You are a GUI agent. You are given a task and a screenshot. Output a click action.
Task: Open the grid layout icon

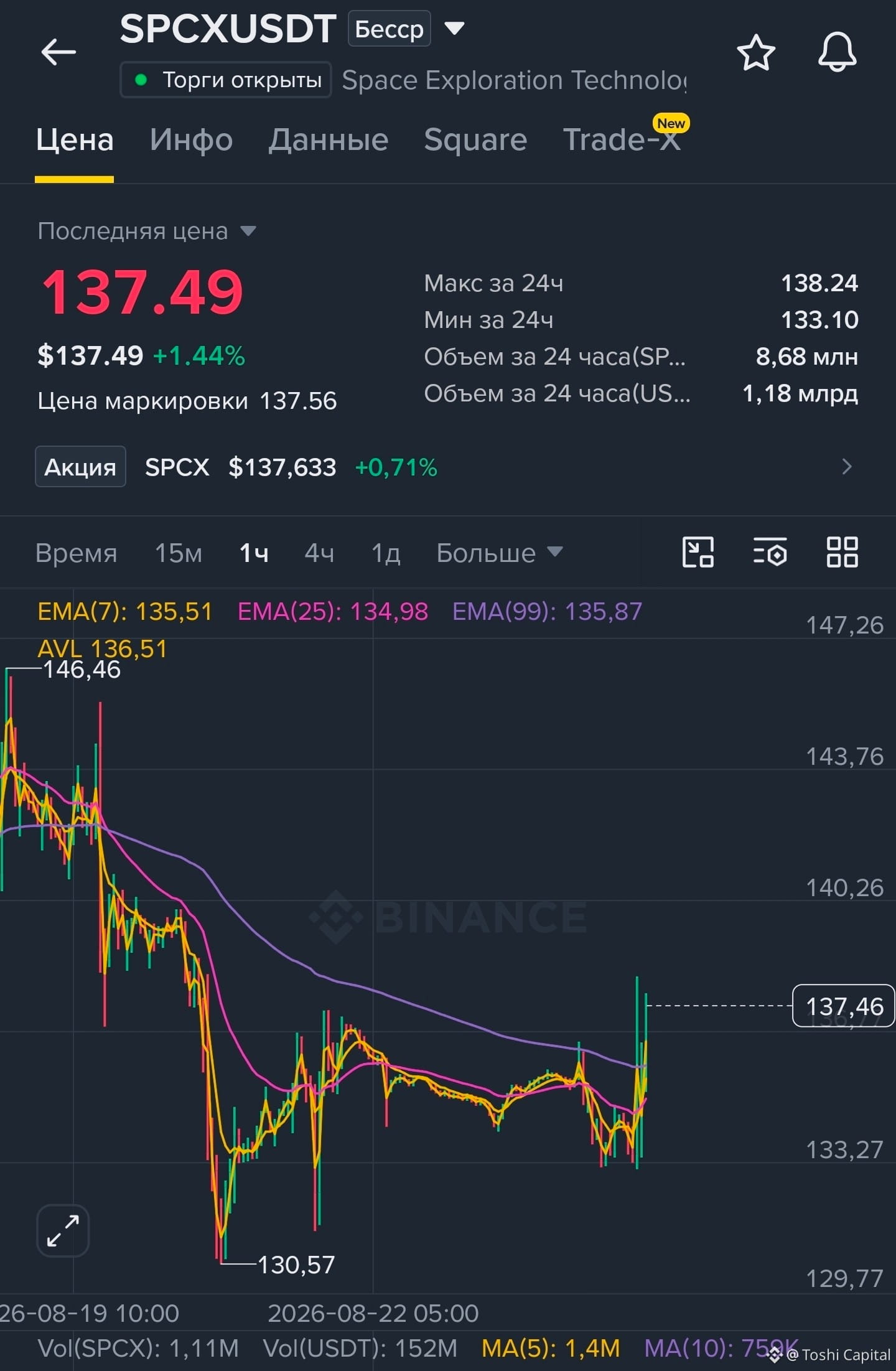click(x=842, y=552)
